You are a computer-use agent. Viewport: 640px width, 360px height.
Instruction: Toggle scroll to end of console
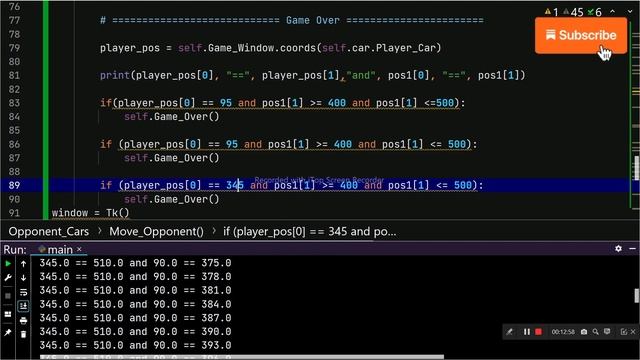point(23,306)
